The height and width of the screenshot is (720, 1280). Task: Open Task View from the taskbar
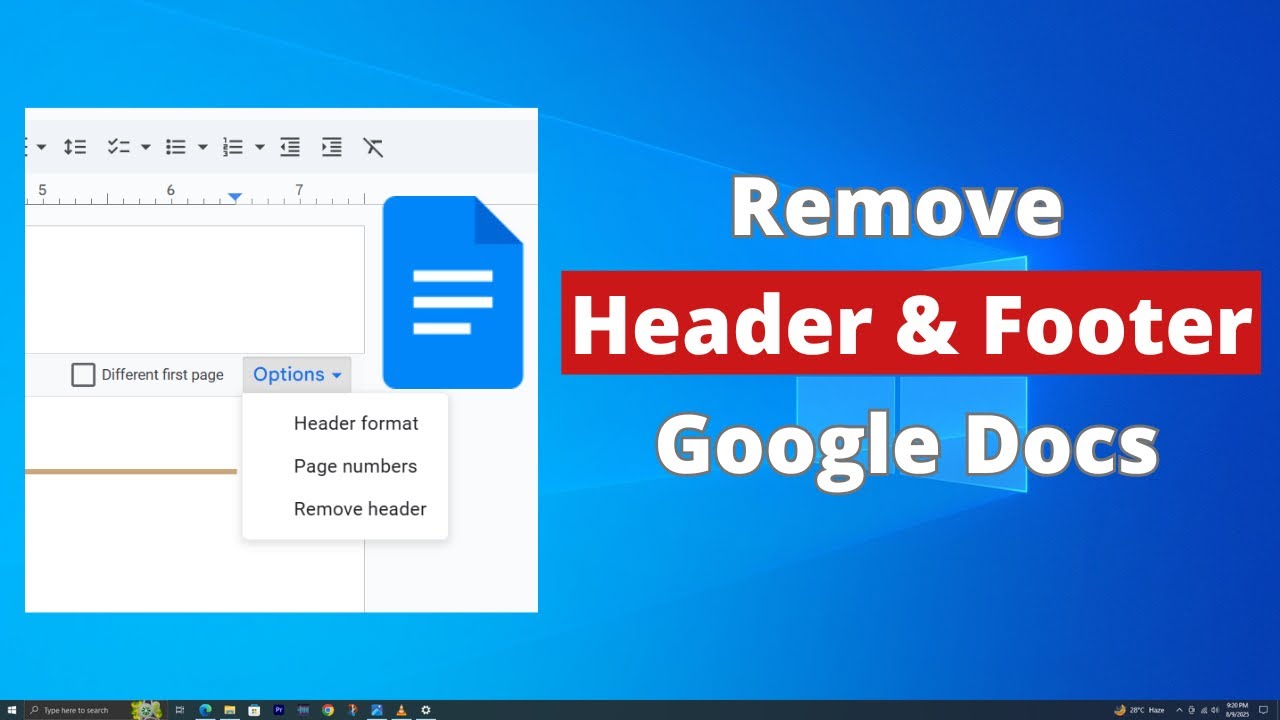tap(180, 710)
